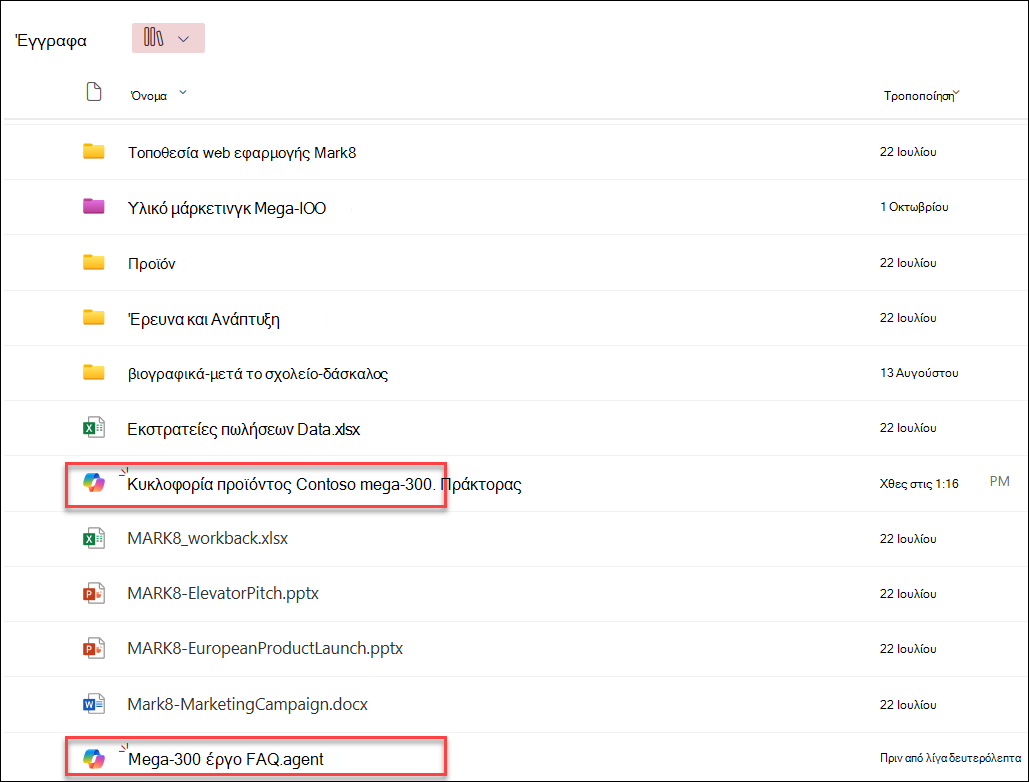Viewport: 1029px width, 782px height.
Task: Click Copilot icon for Κυκλοφορία προϊόντος Contoso agent
Action: [94, 483]
